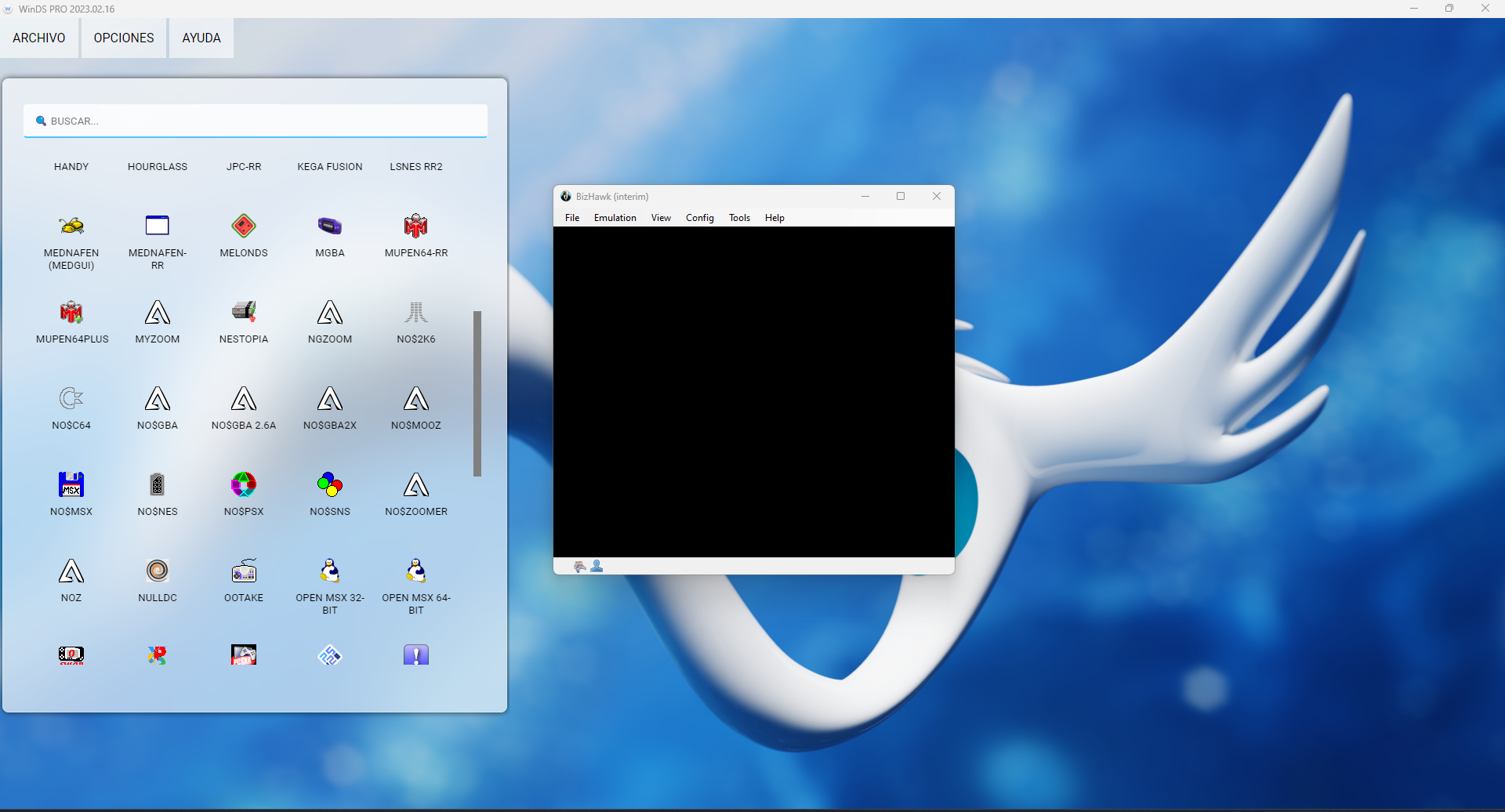Open the OPCIONES menu
This screenshot has width=1505, height=812.
124,38
